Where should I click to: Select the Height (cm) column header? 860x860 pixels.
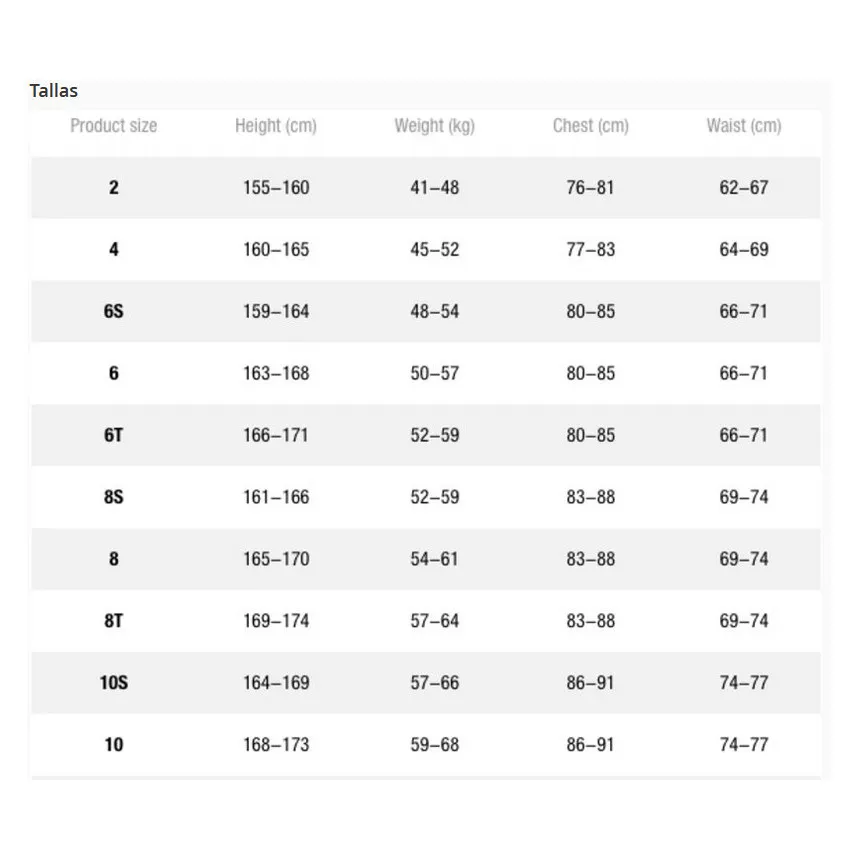pos(276,126)
